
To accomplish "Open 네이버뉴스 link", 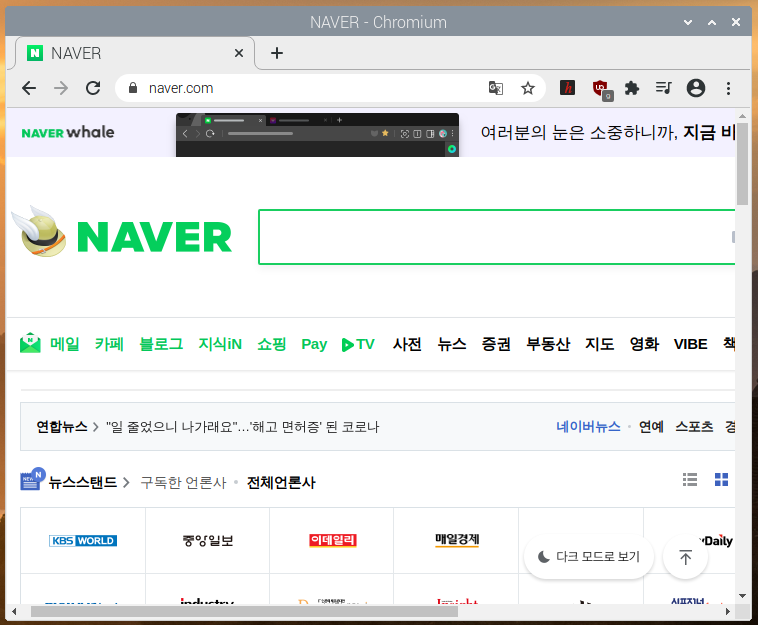I will click(x=588, y=427).
